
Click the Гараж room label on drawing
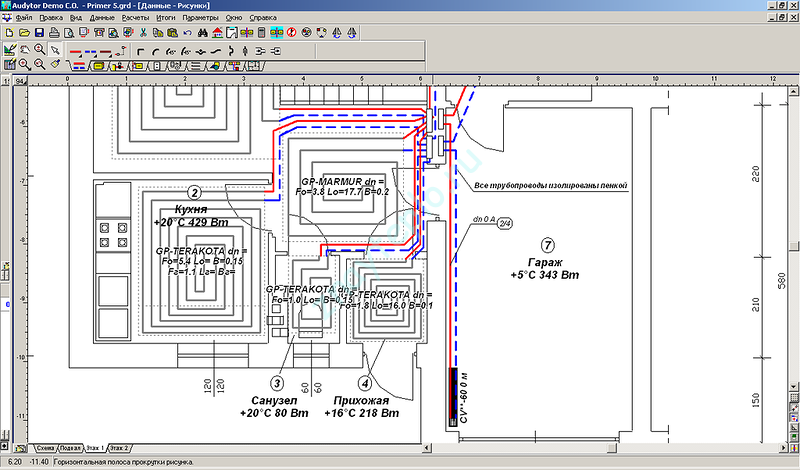(x=545, y=262)
